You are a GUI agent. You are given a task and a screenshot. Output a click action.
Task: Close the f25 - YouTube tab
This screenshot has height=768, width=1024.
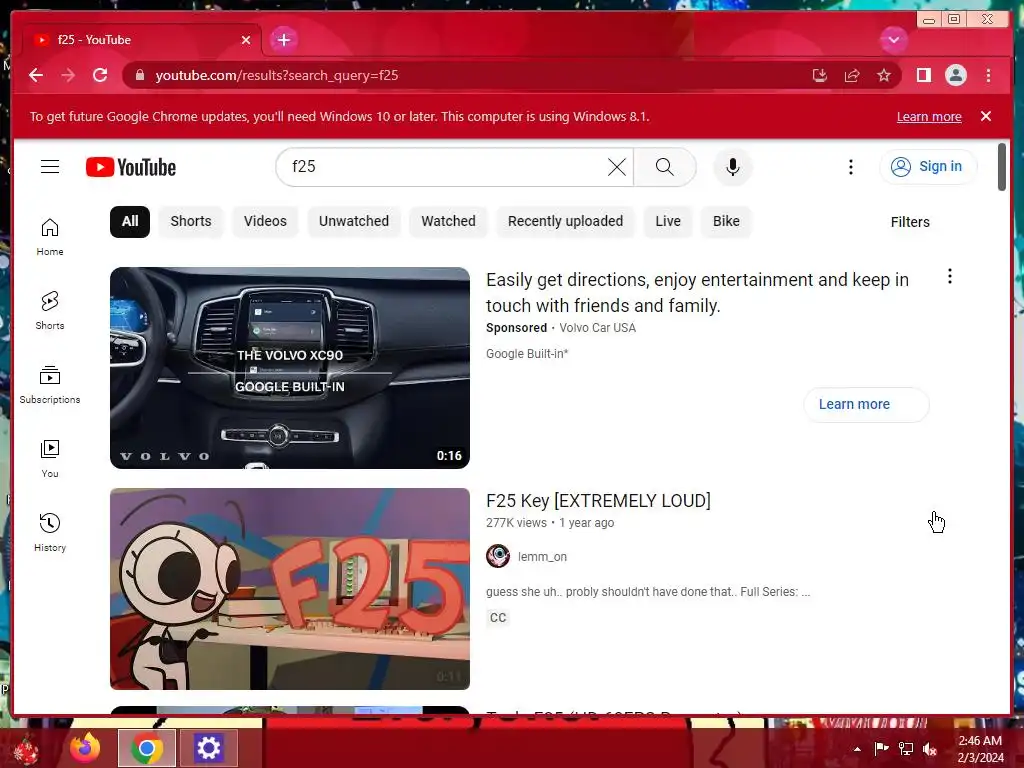coord(246,40)
